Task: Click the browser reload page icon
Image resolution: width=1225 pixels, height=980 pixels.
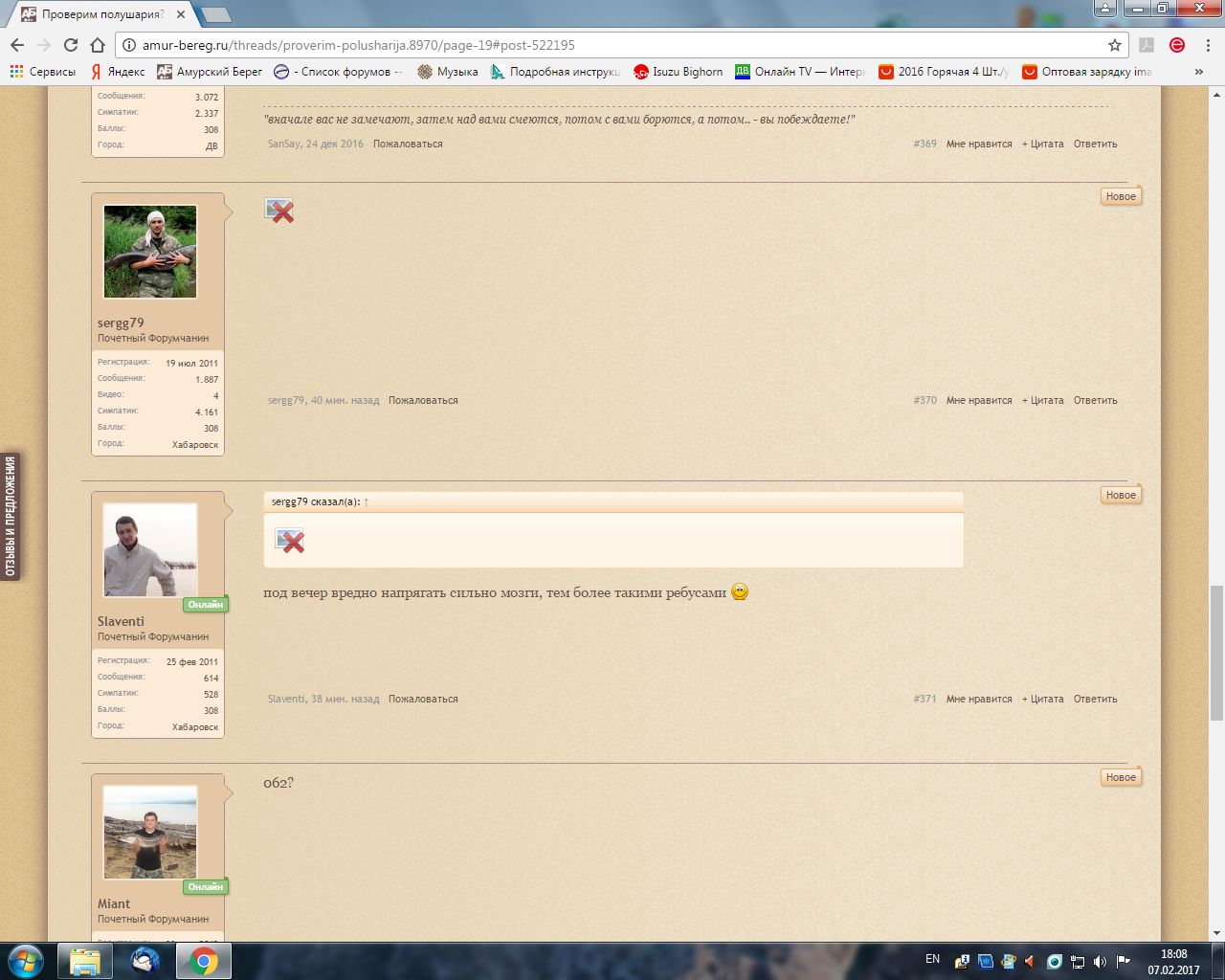Action: coord(70,45)
